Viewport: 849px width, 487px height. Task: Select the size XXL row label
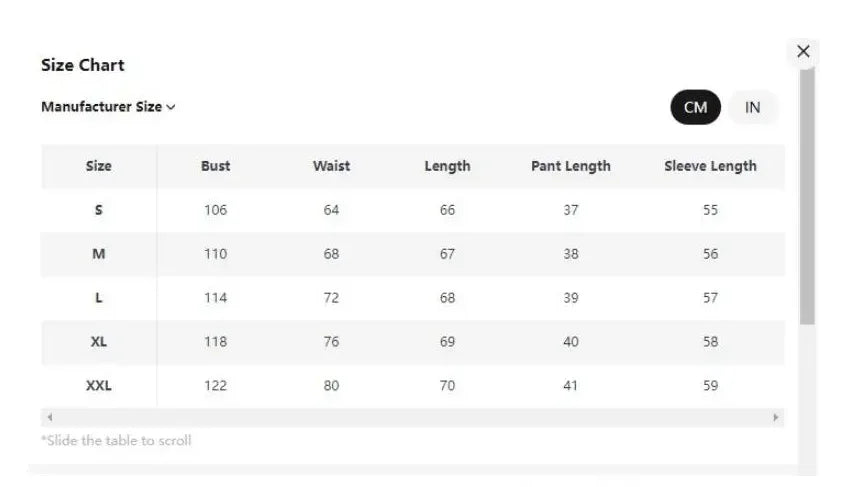tap(98, 386)
